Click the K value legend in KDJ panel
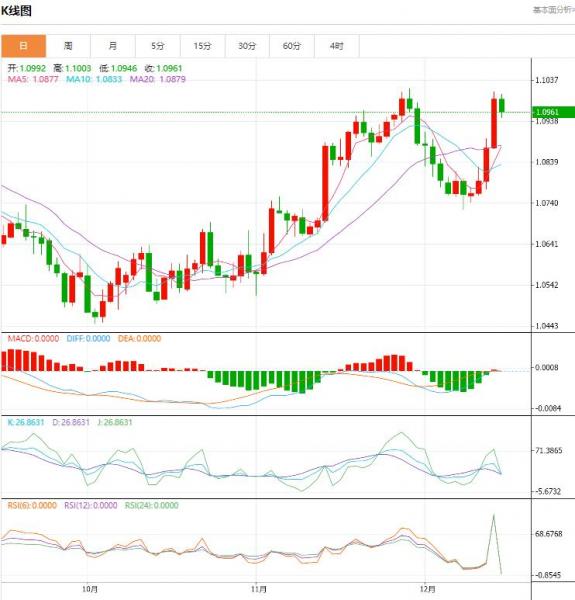This screenshot has width=575, height=600. tap(26, 422)
